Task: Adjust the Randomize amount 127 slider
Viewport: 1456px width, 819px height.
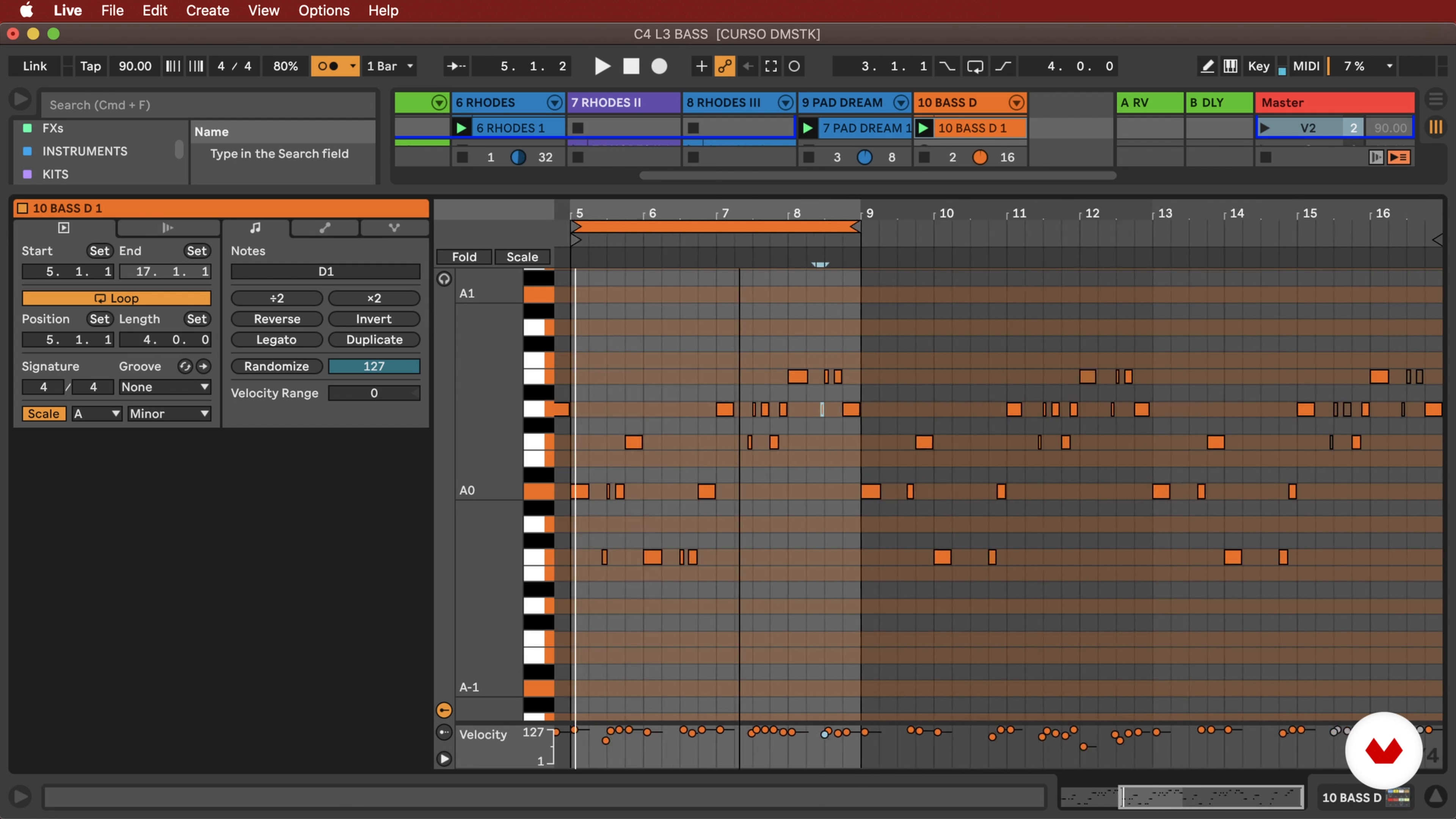Action: [373, 366]
